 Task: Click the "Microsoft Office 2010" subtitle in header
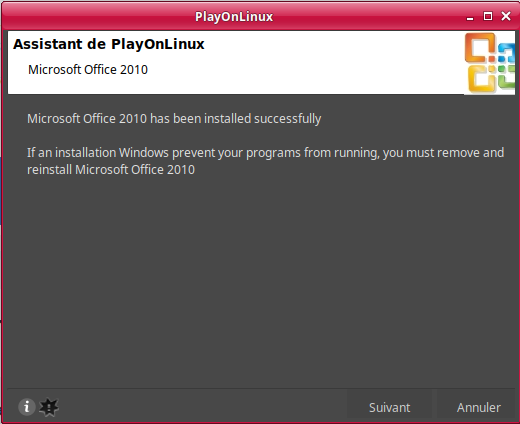[x=88, y=70]
